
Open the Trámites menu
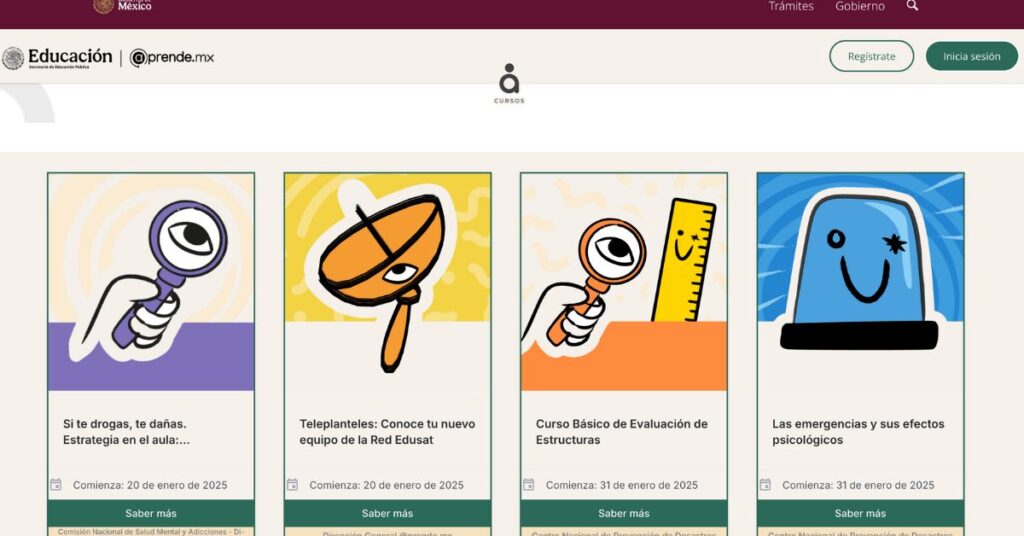tap(791, 7)
